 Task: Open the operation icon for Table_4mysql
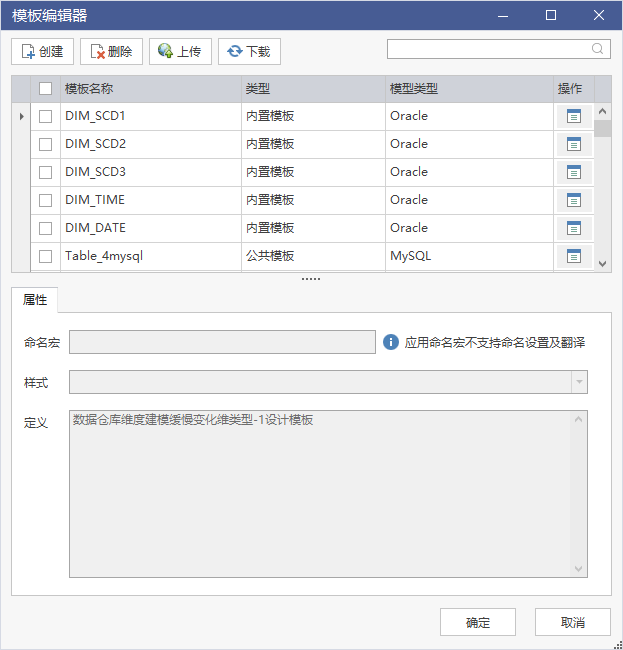click(x=574, y=256)
